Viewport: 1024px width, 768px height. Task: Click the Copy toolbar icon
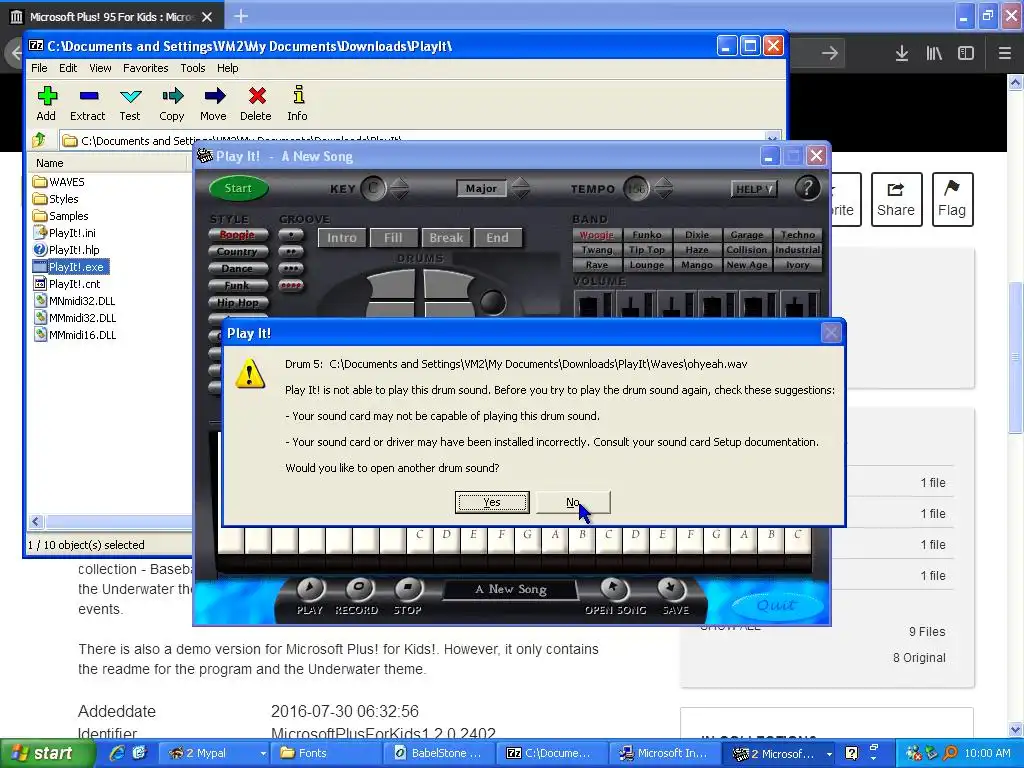(x=172, y=97)
